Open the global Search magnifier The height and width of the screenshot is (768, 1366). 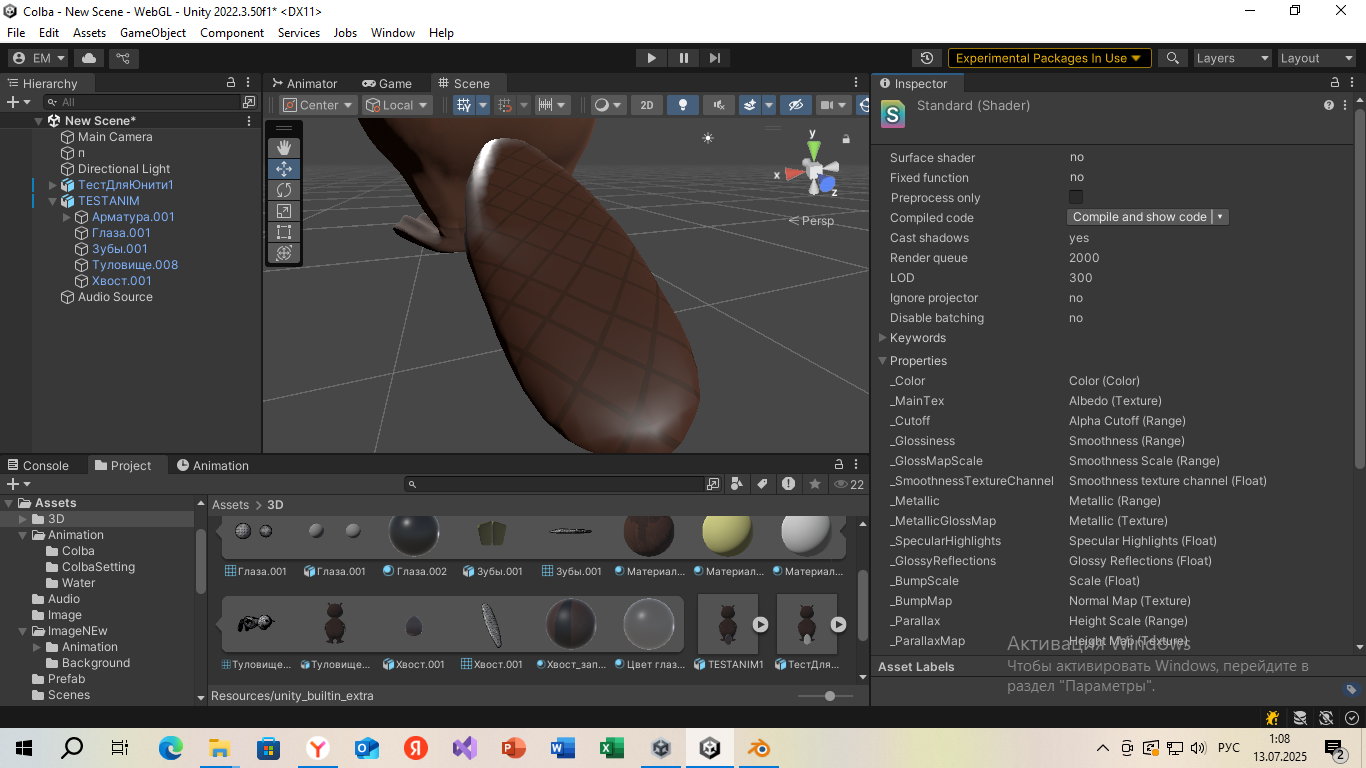(1173, 58)
